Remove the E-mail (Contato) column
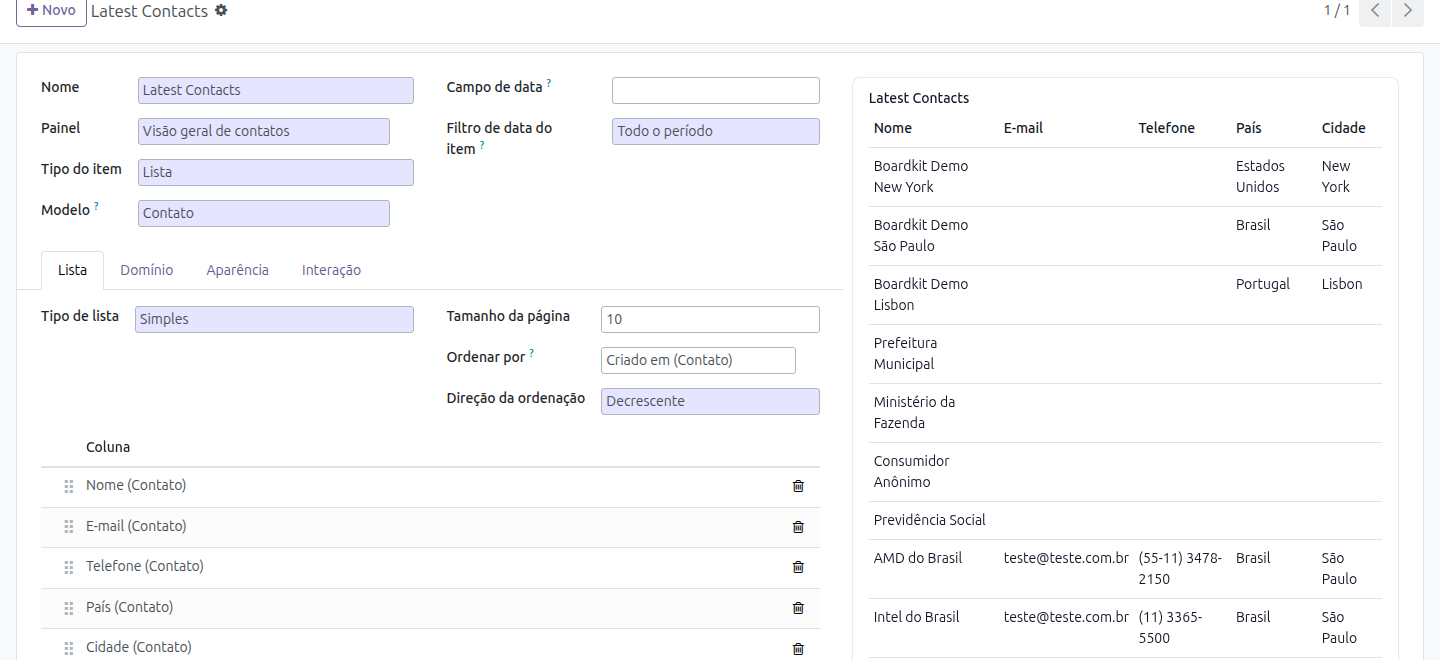The image size is (1440, 660). [798, 527]
